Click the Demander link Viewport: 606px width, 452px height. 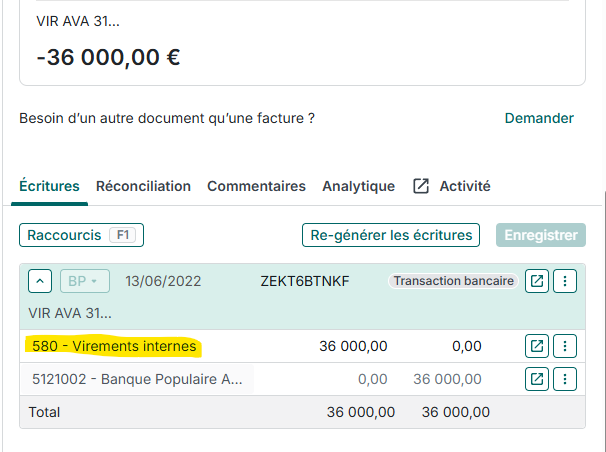point(539,118)
